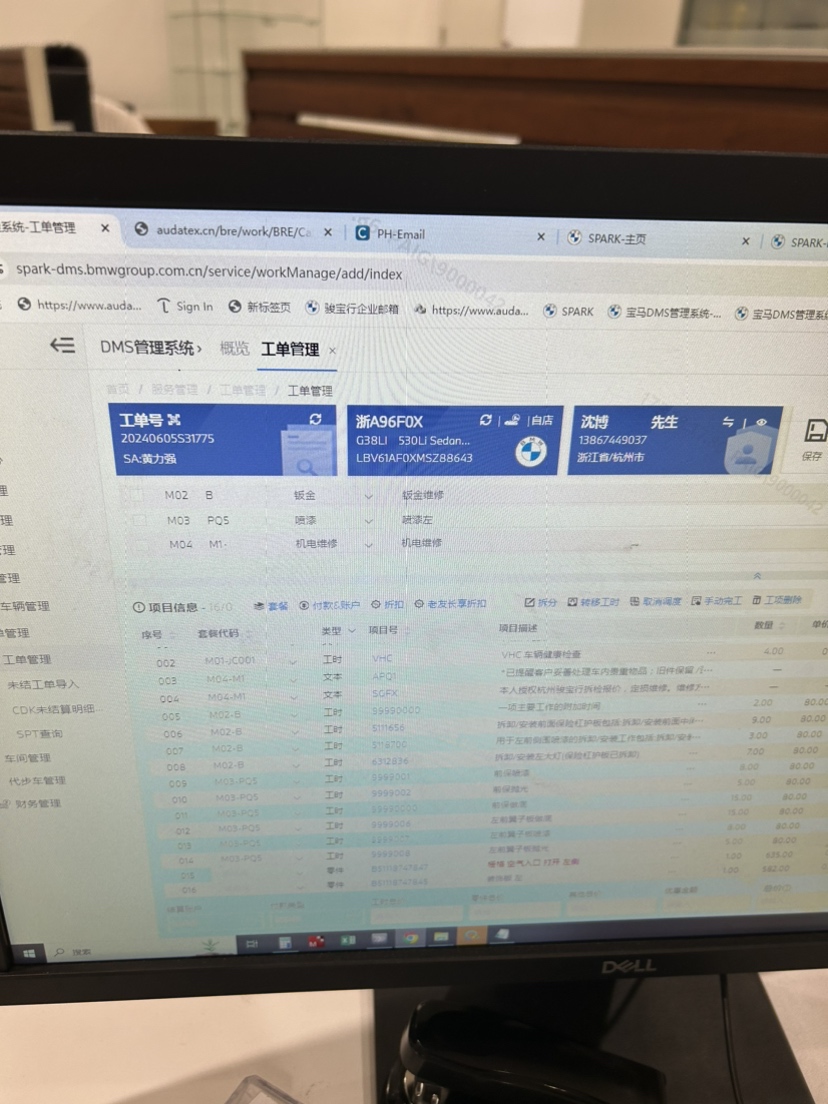The width and height of the screenshot is (828, 1104).
Task: Click 取消调度 cancel dispatch action
Action: (656, 601)
